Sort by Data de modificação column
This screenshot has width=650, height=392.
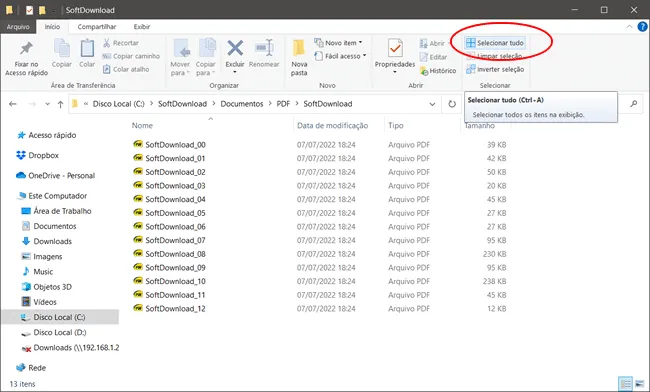tap(332, 126)
